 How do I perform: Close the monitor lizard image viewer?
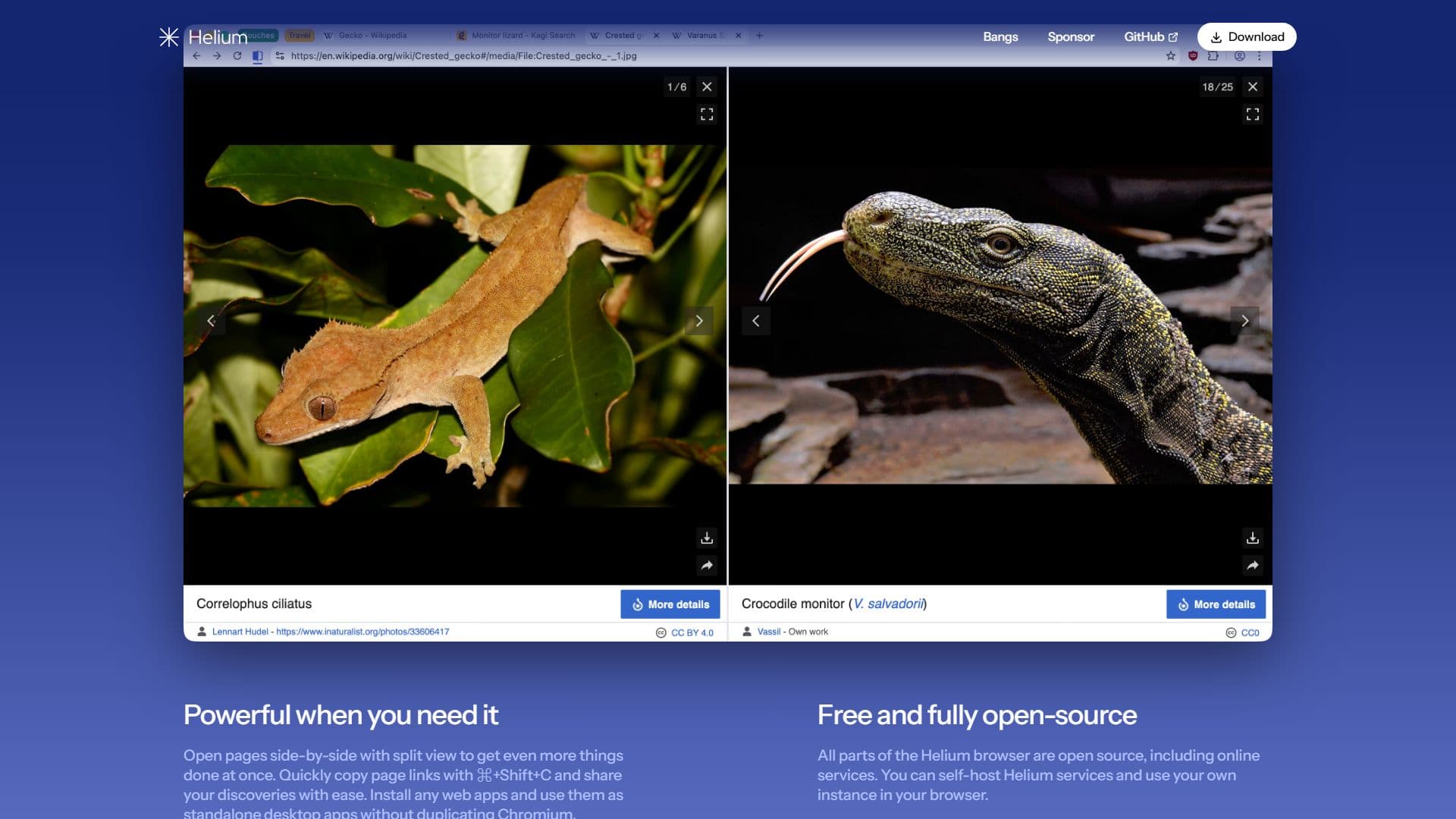1253,86
